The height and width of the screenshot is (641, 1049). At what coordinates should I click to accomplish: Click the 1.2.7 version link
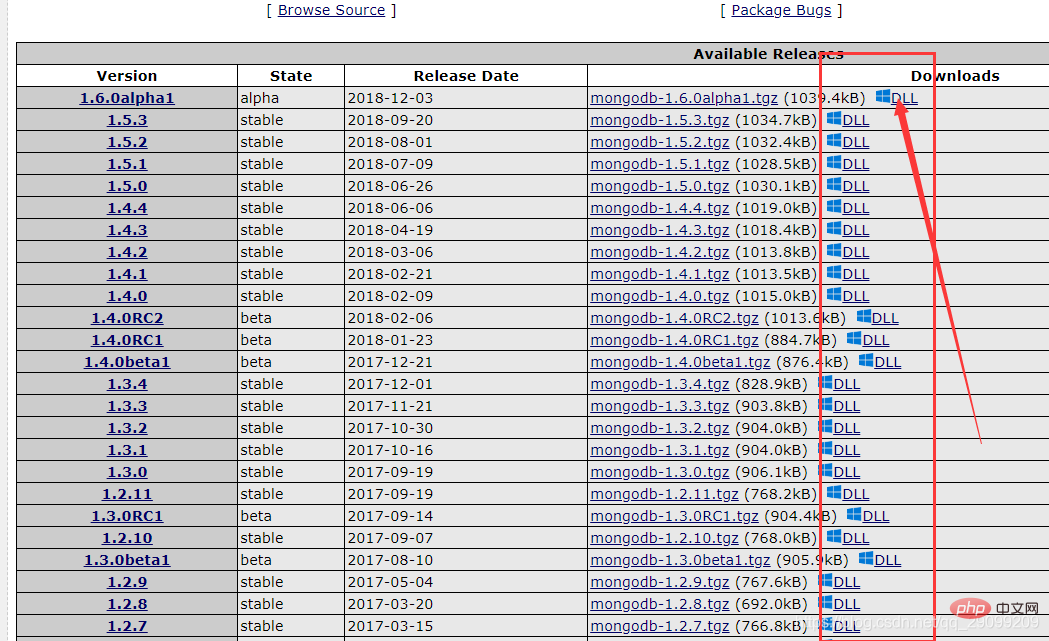tap(127, 626)
